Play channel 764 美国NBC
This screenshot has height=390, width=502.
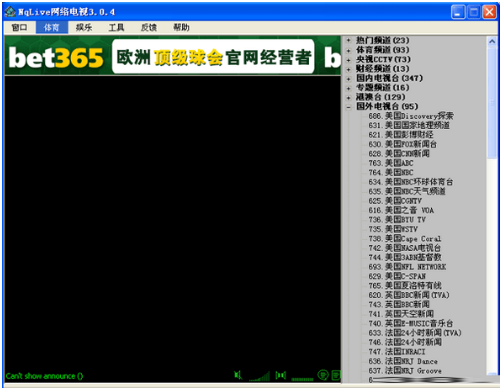pyautogui.click(x=391, y=172)
